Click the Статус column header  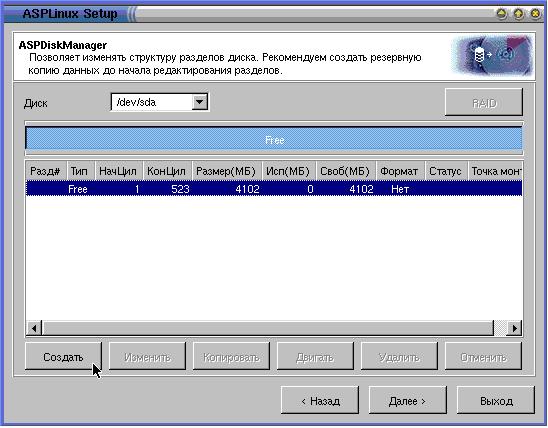446,171
